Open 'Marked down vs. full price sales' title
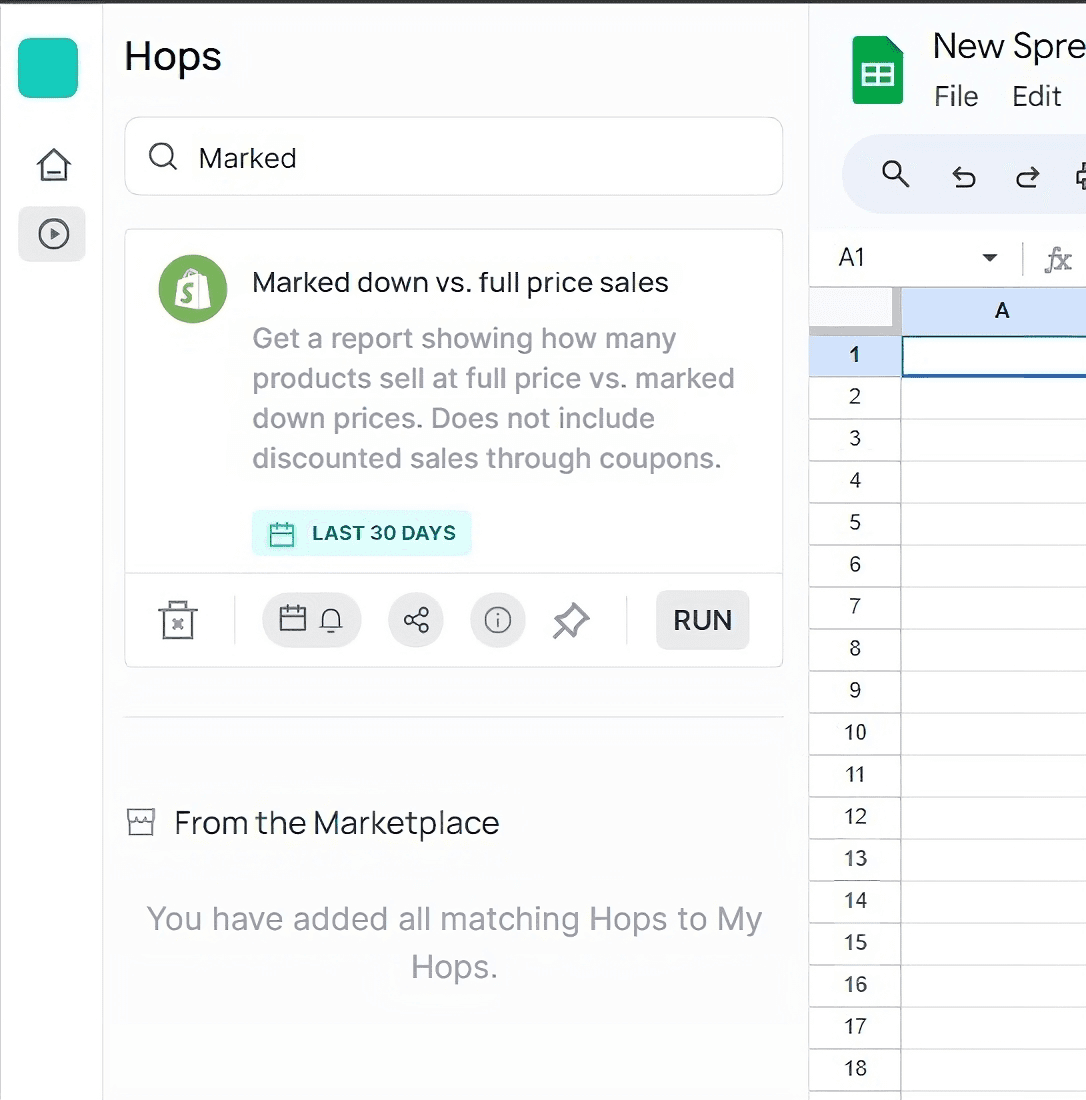 [460, 283]
